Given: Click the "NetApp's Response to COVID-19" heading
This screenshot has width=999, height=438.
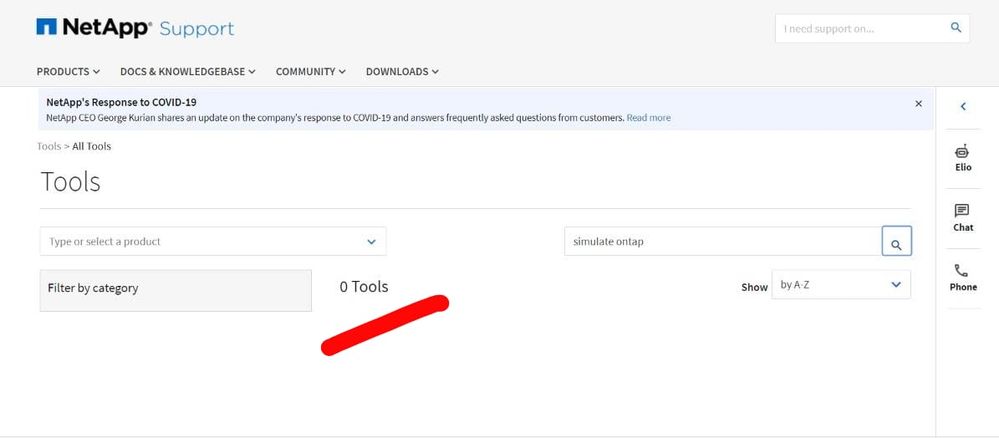Looking at the screenshot, I should click(122, 102).
